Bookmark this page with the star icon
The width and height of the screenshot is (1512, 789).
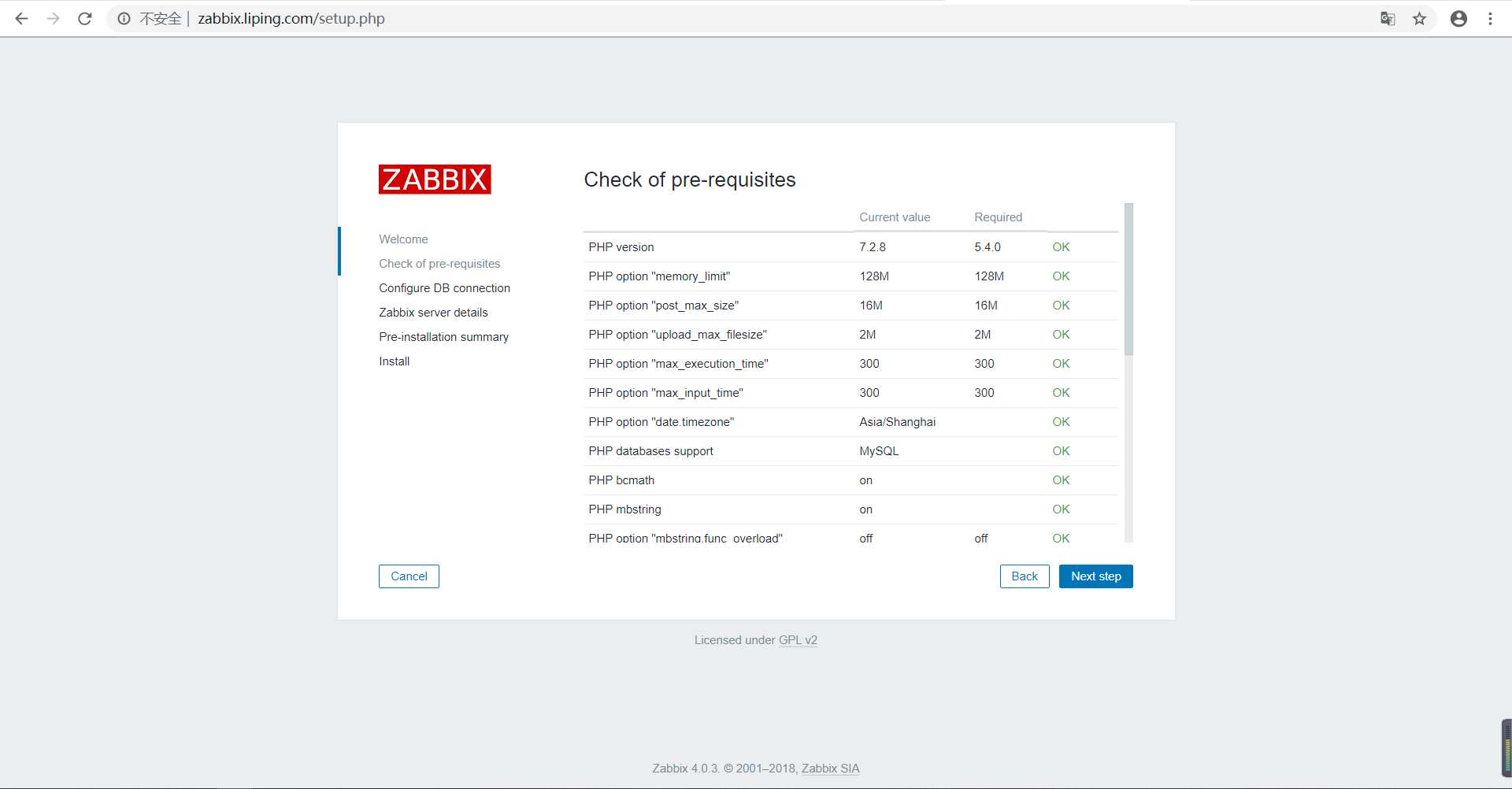point(1419,18)
